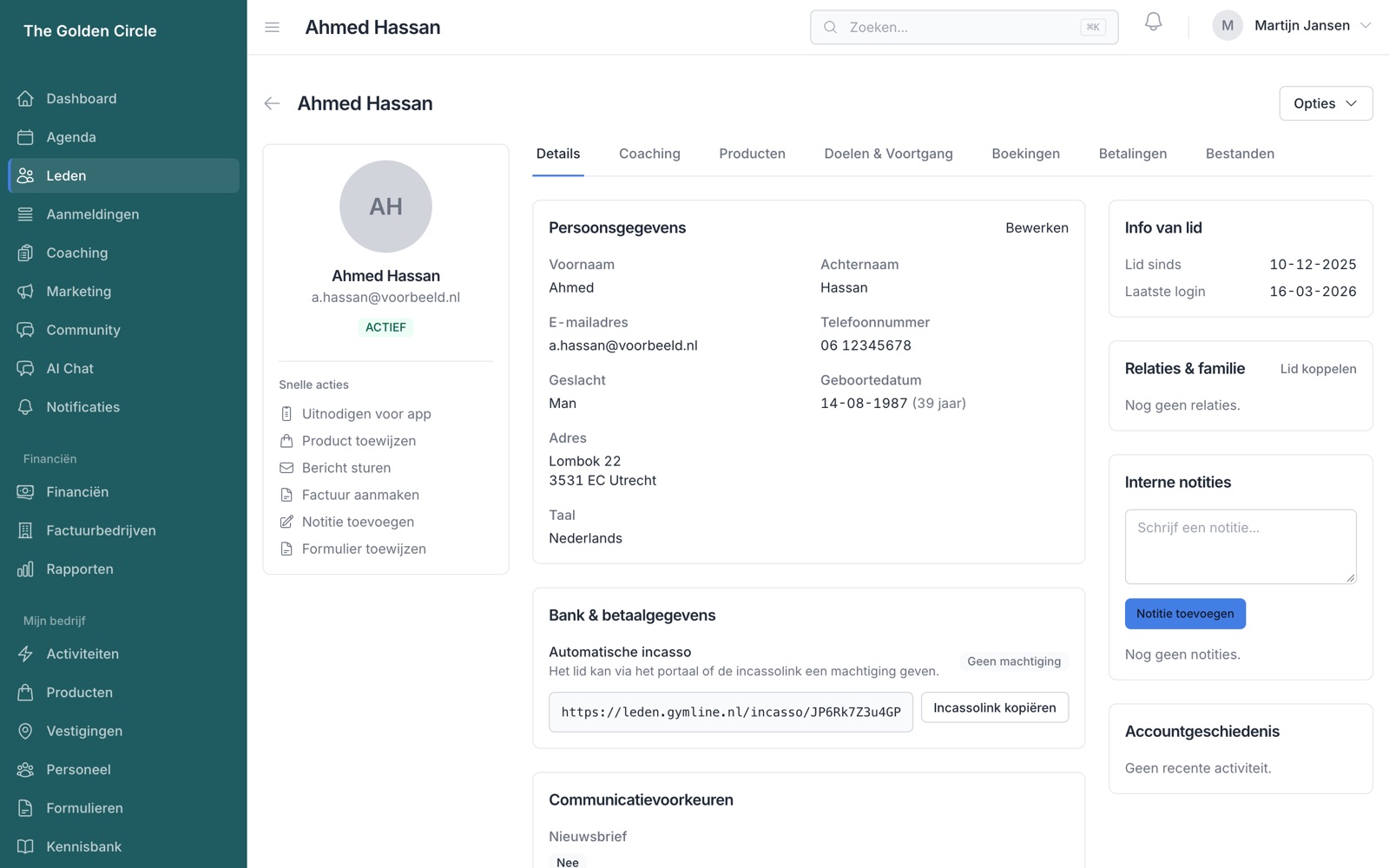Image resolution: width=1389 pixels, height=868 pixels.
Task: Click Lid koppelen in Relaties & familie
Action: pyautogui.click(x=1318, y=369)
